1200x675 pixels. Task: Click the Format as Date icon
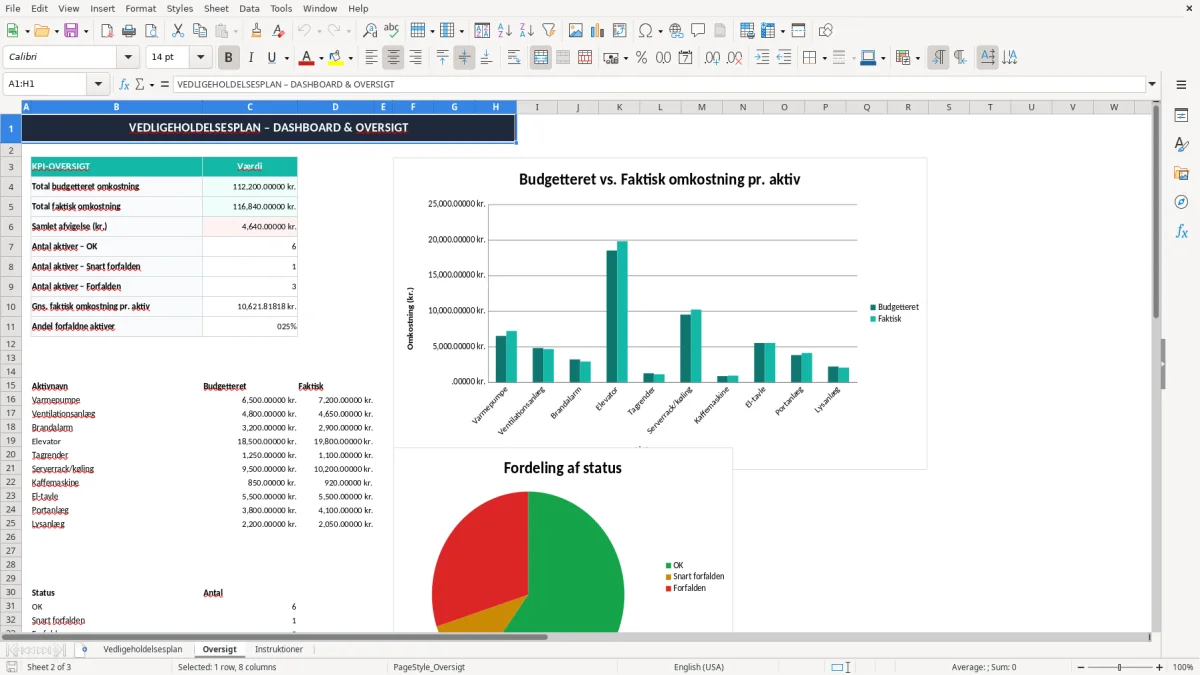pos(685,58)
